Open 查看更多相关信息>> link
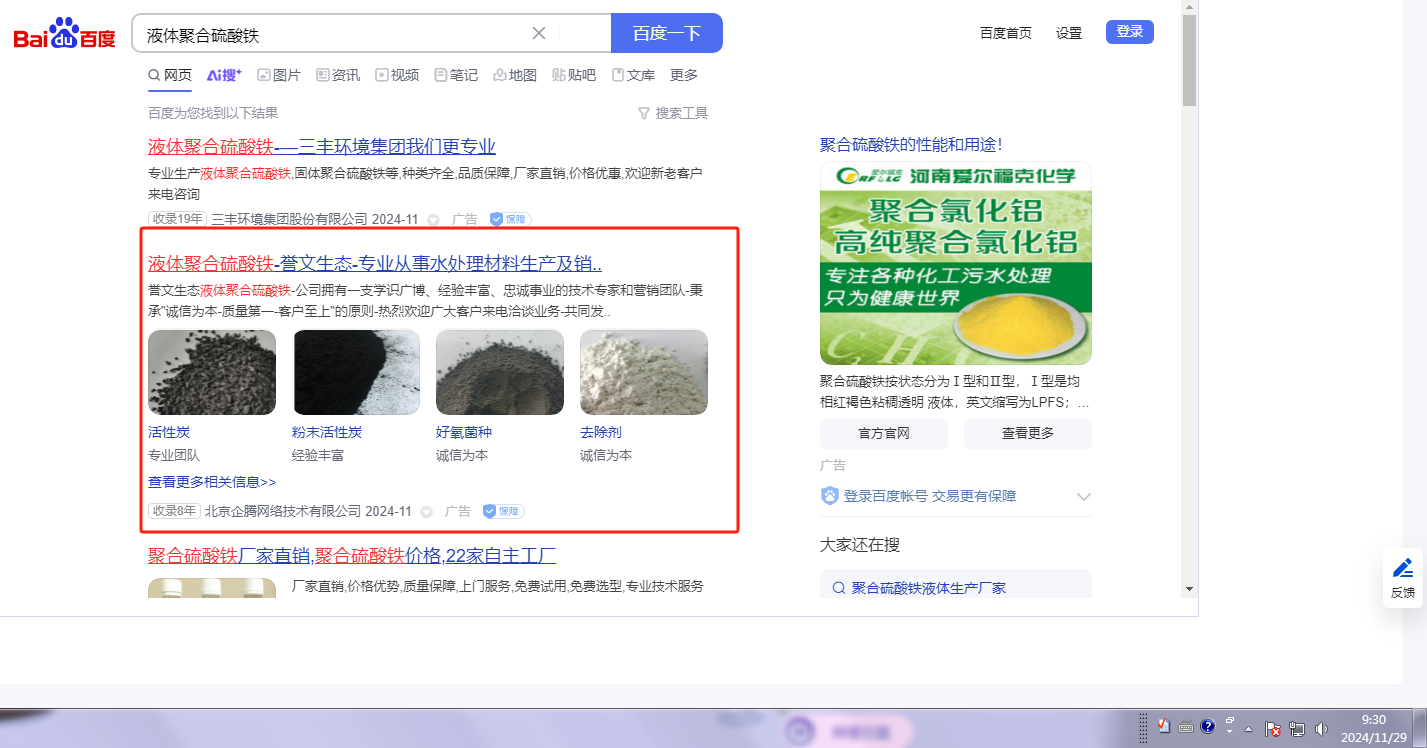The width and height of the screenshot is (1427, 748). click(x=212, y=482)
